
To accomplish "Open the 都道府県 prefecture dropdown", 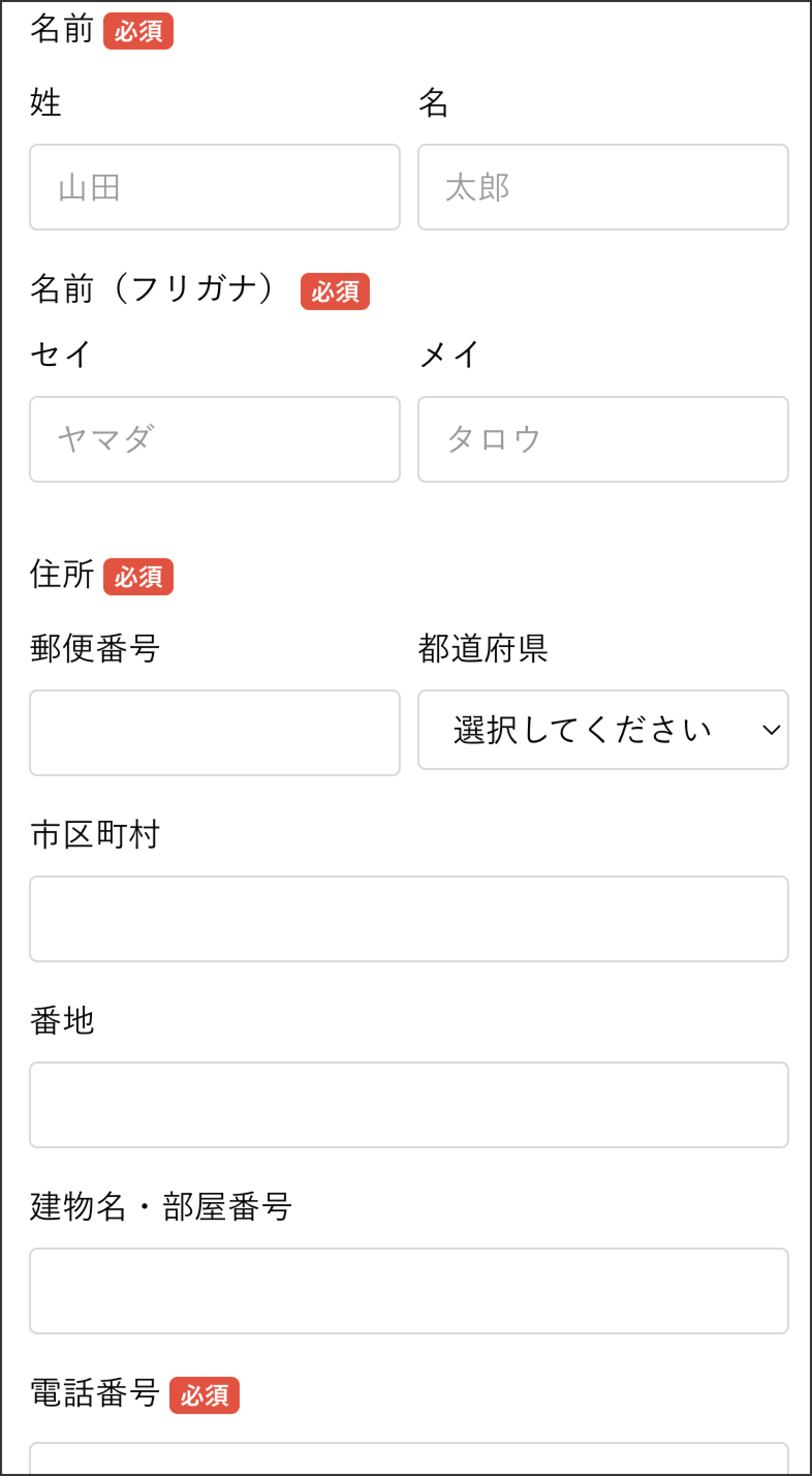I will [603, 729].
